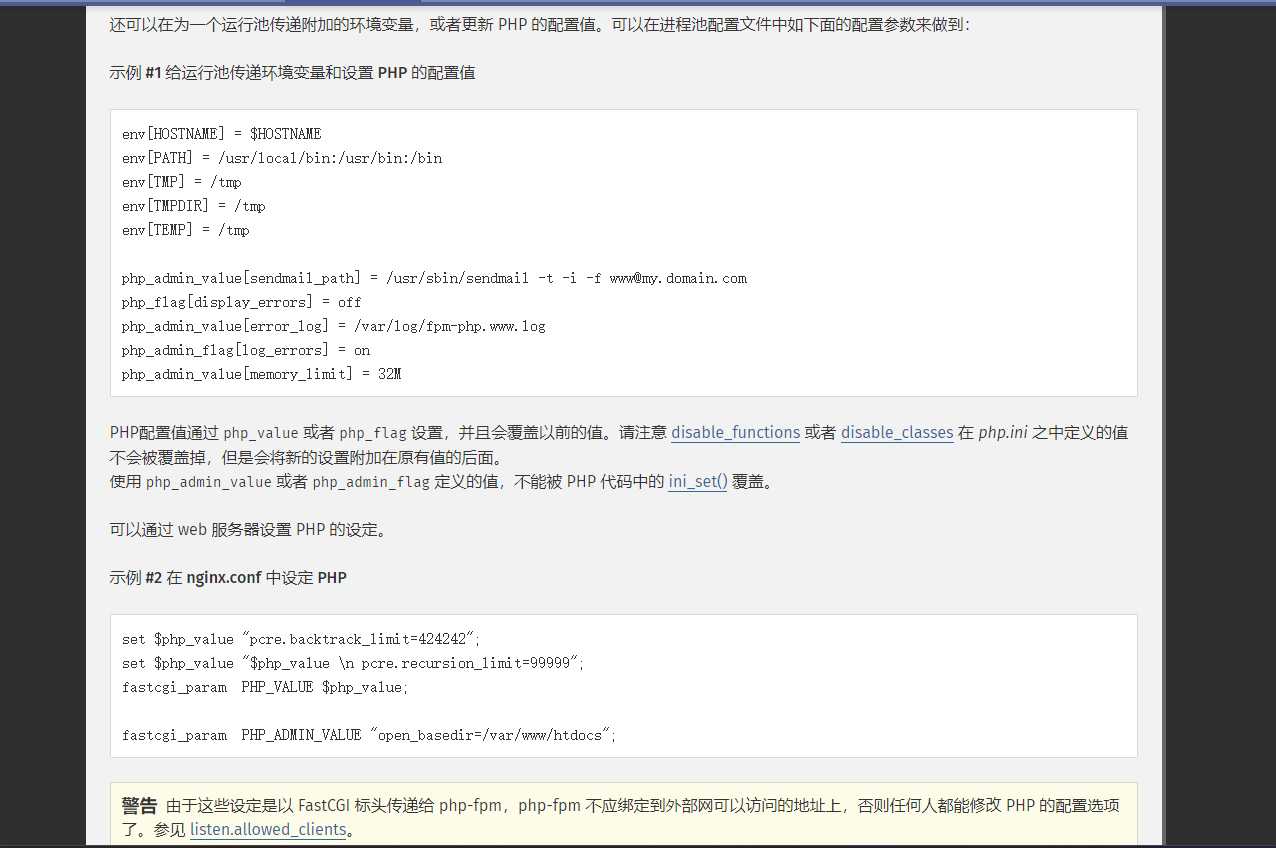Click the pcre.recursion_limit=99999 code line
The height and width of the screenshot is (848, 1276).
point(352,663)
